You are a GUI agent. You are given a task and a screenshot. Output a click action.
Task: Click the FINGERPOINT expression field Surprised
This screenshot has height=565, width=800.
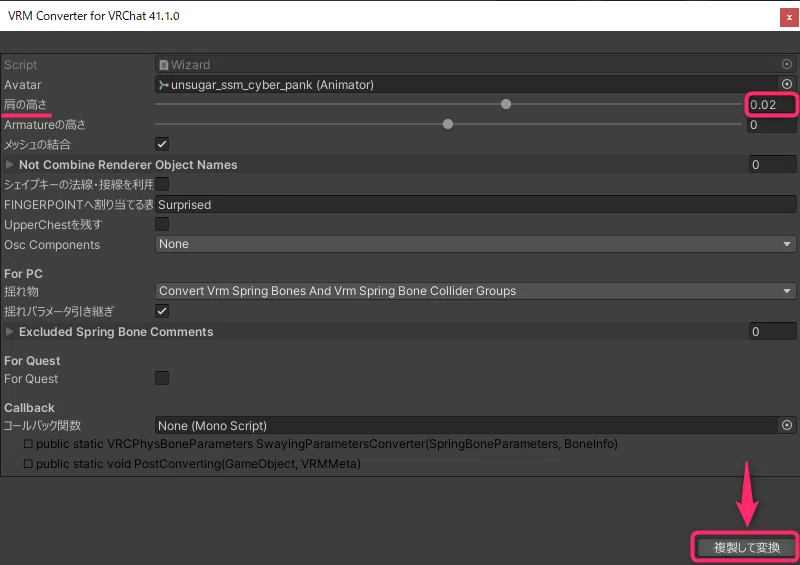(x=476, y=205)
